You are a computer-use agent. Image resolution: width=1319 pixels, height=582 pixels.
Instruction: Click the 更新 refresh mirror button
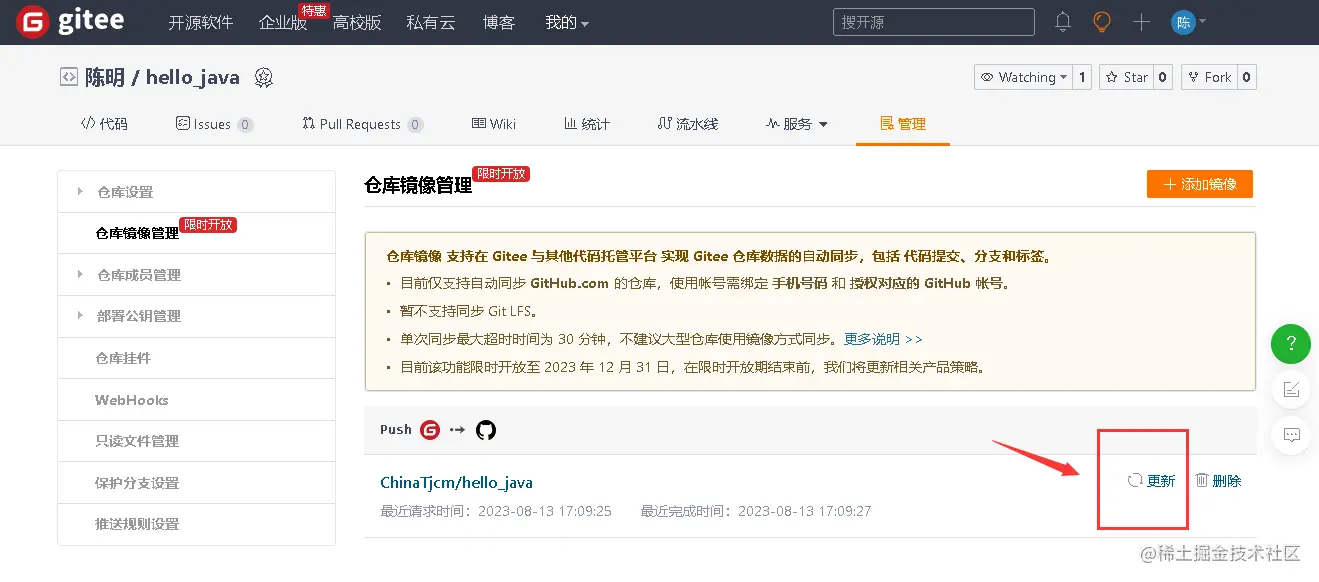(x=1151, y=481)
